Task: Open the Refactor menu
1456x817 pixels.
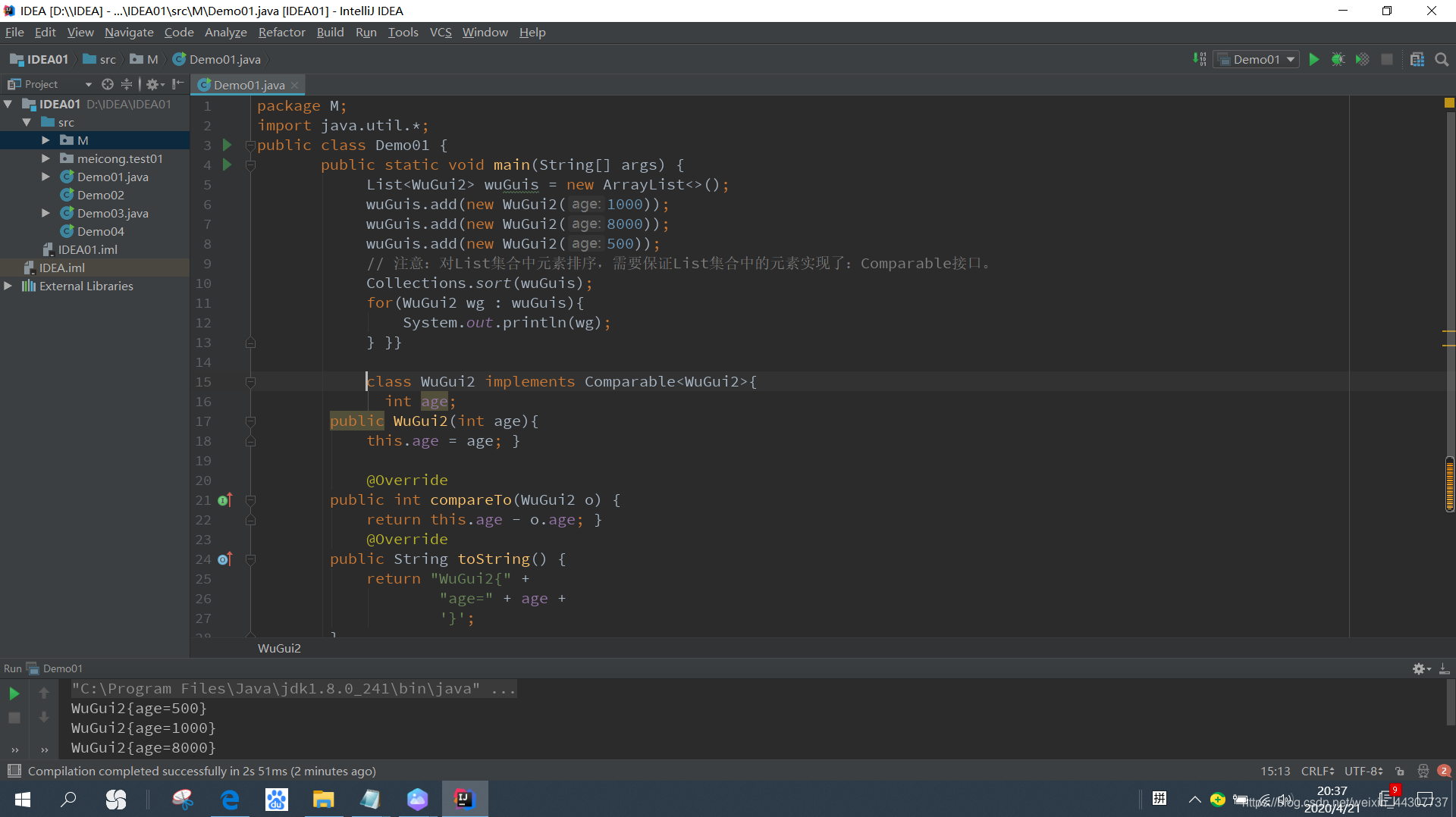Action: point(281,32)
